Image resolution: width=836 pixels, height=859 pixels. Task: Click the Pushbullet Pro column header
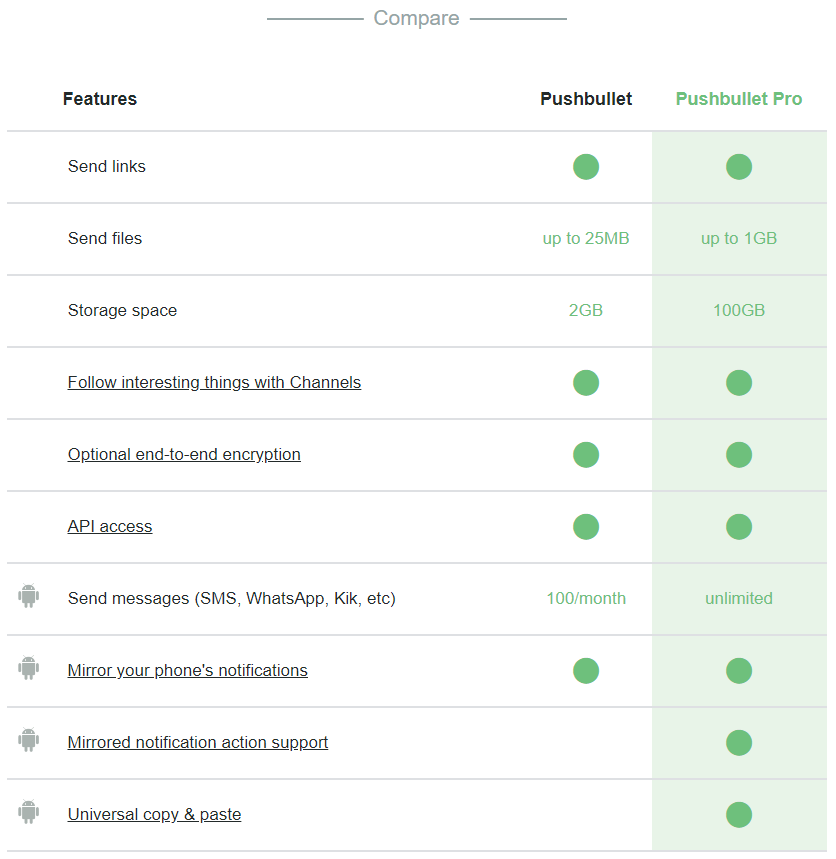coord(738,99)
